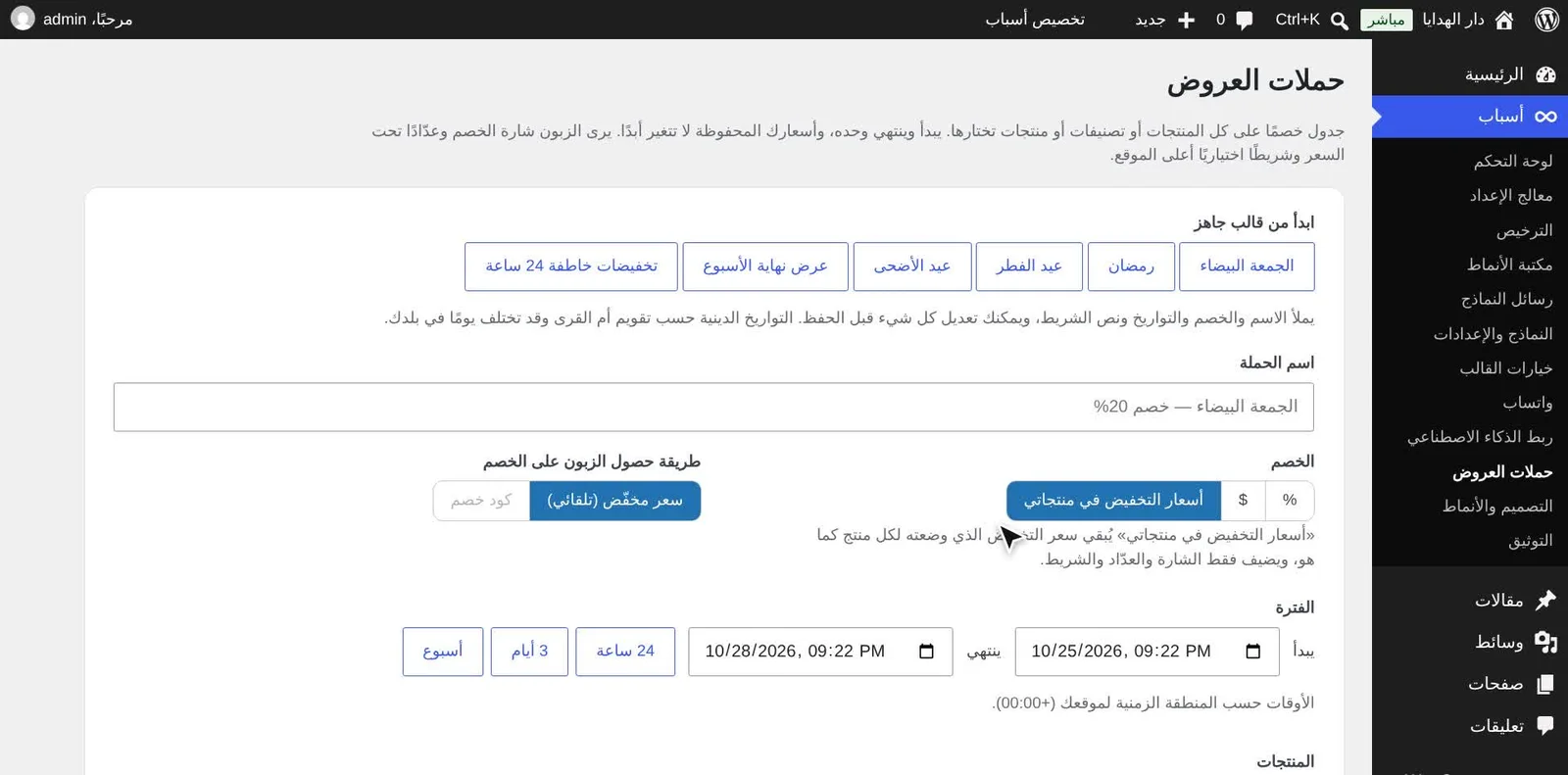
Task: Open the calendar picker in the start date field
Action: click(x=1252, y=652)
